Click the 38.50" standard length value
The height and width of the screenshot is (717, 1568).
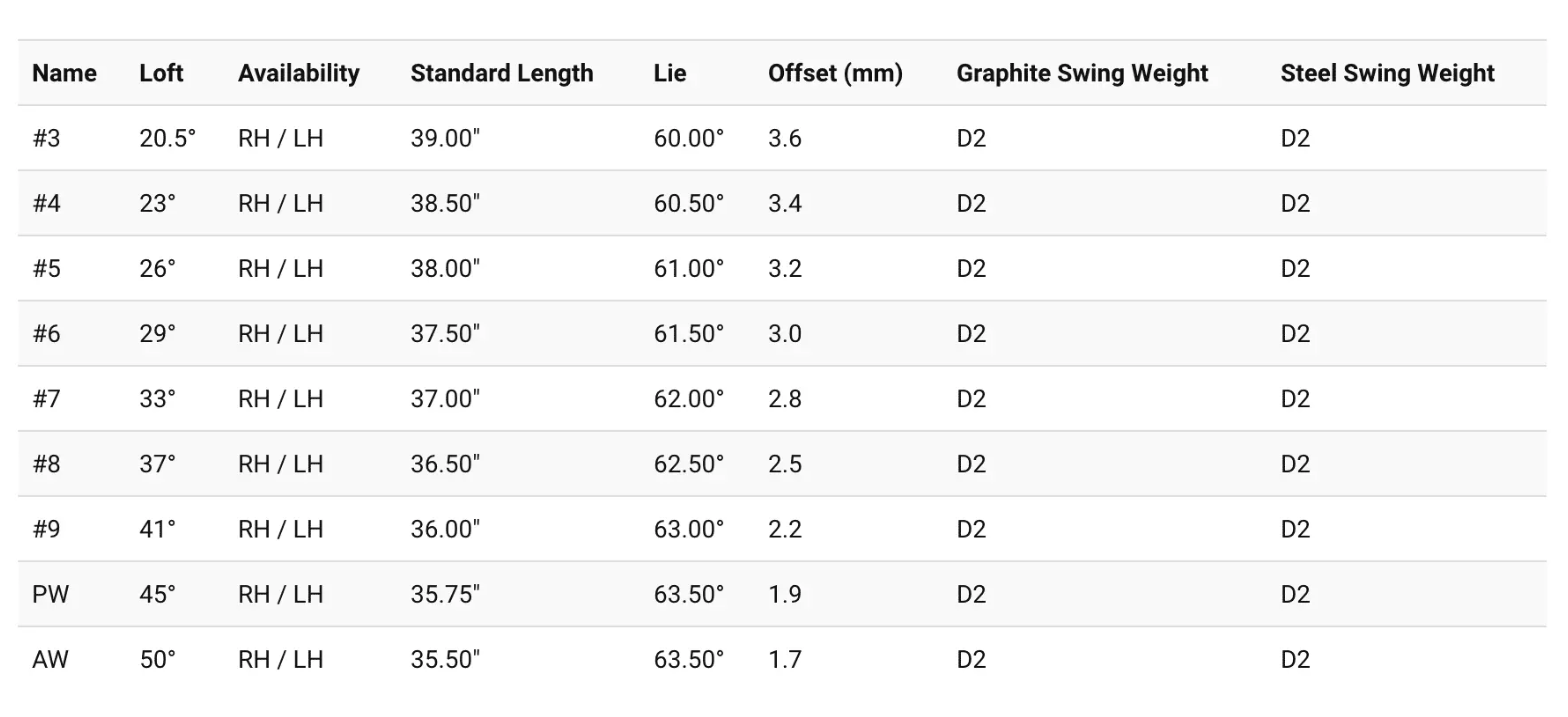(x=445, y=203)
